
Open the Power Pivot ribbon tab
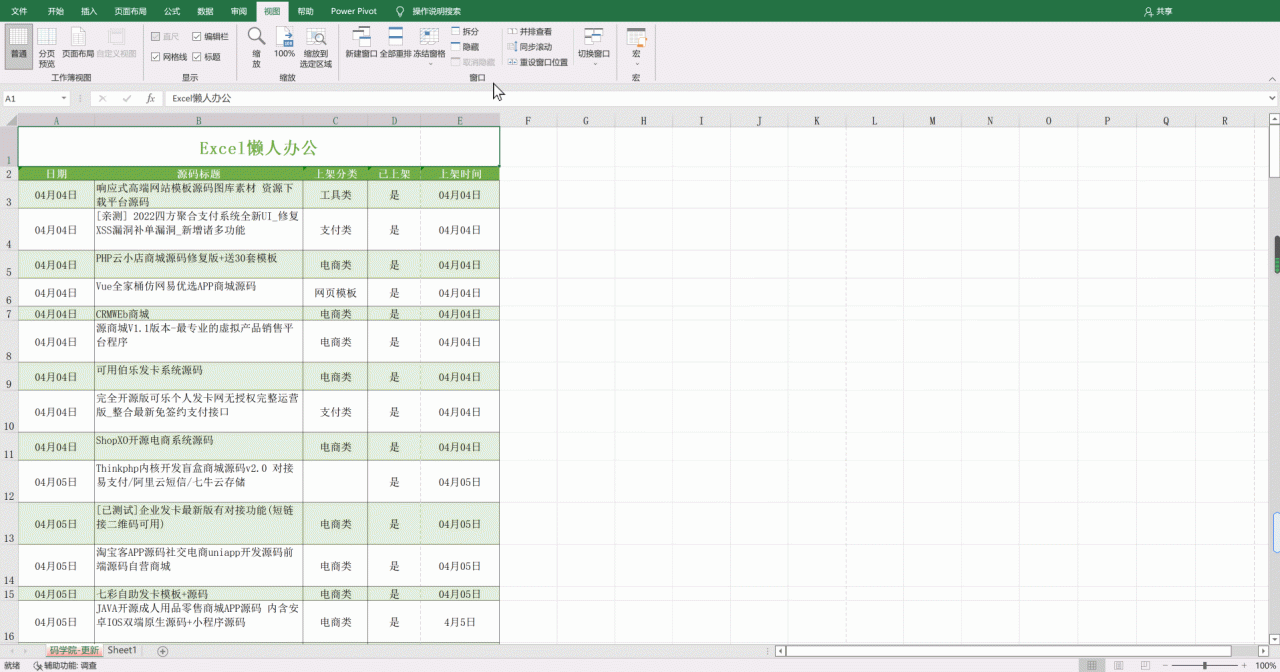(354, 11)
